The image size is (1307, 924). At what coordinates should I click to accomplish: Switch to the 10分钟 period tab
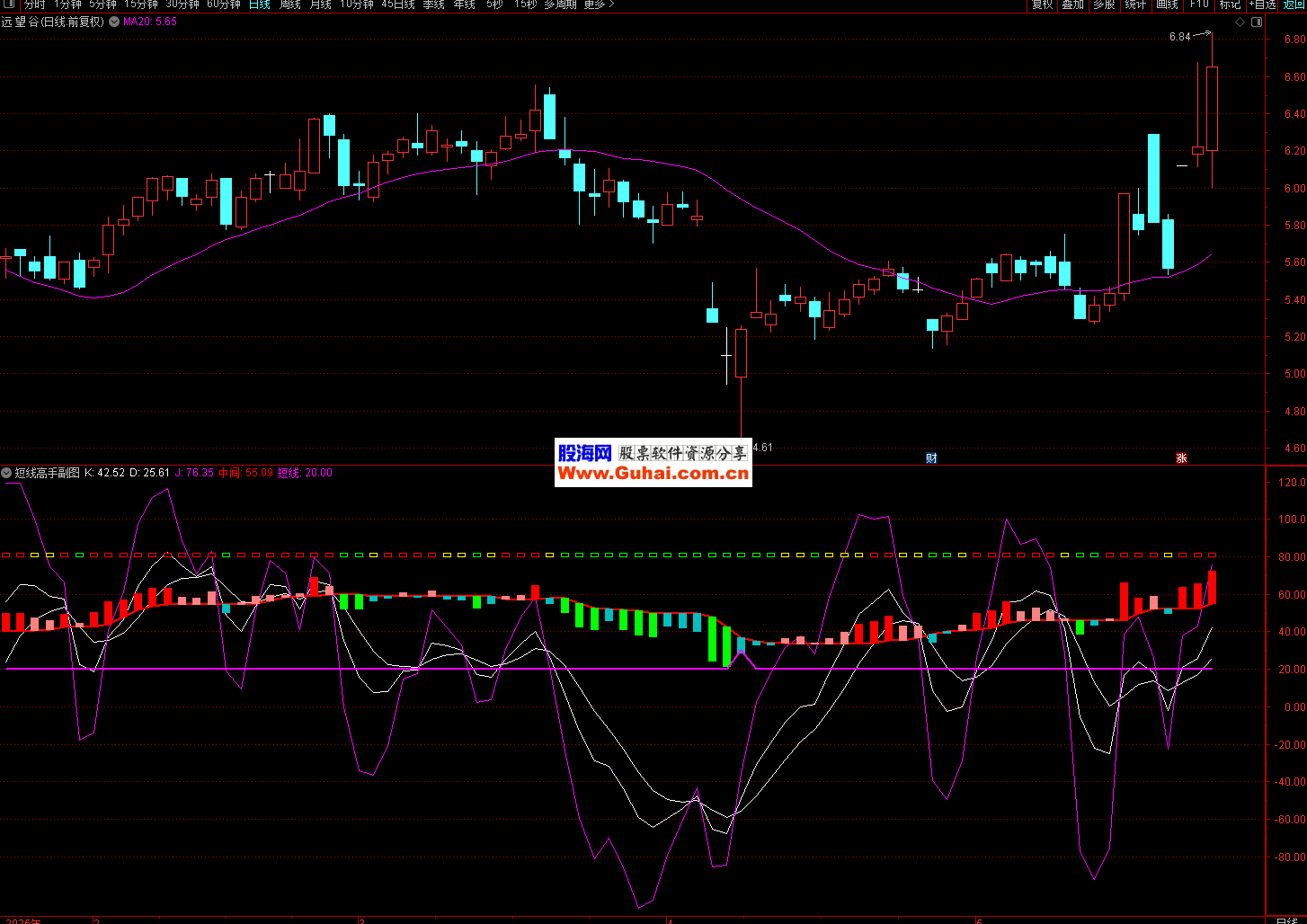(357, 4)
